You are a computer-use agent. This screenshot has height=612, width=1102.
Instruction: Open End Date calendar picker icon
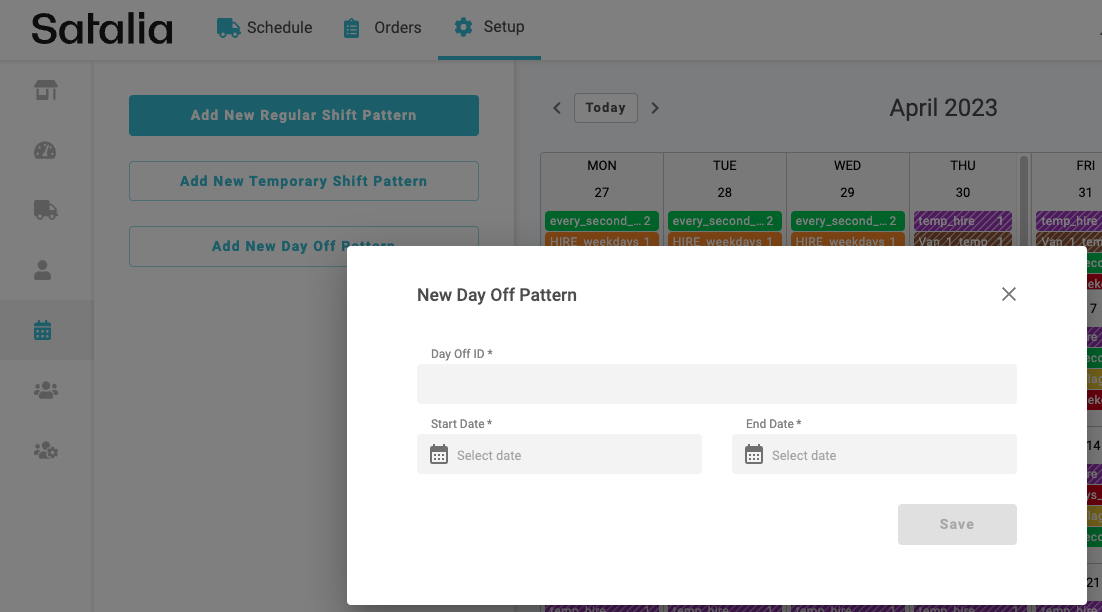[754, 455]
